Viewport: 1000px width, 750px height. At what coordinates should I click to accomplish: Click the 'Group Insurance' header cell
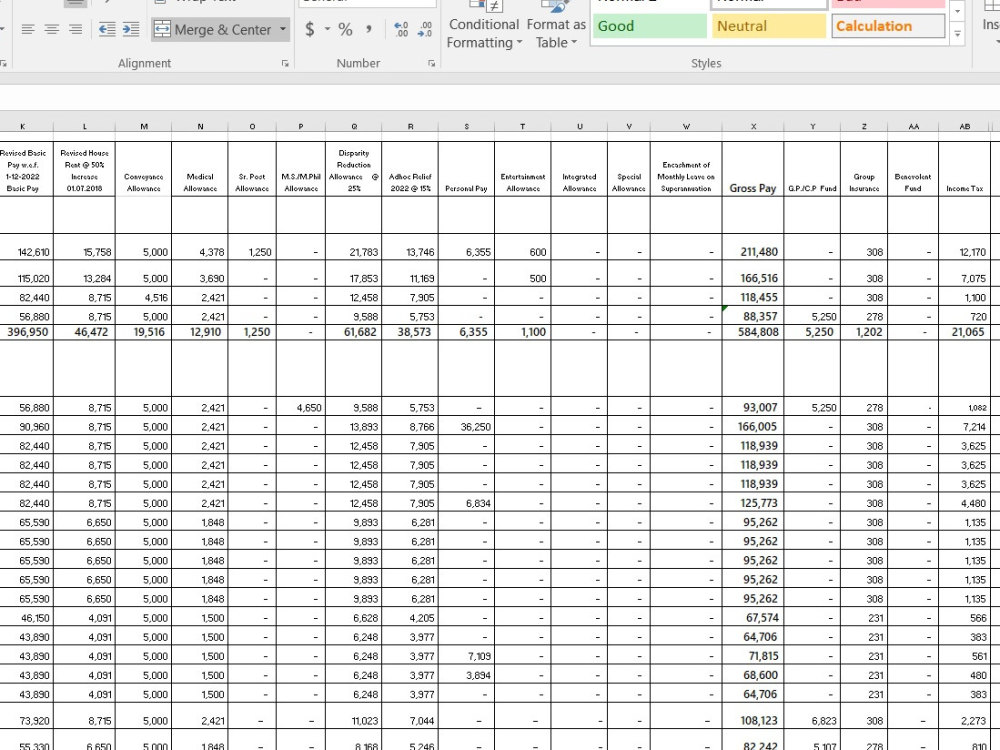tap(864, 169)
